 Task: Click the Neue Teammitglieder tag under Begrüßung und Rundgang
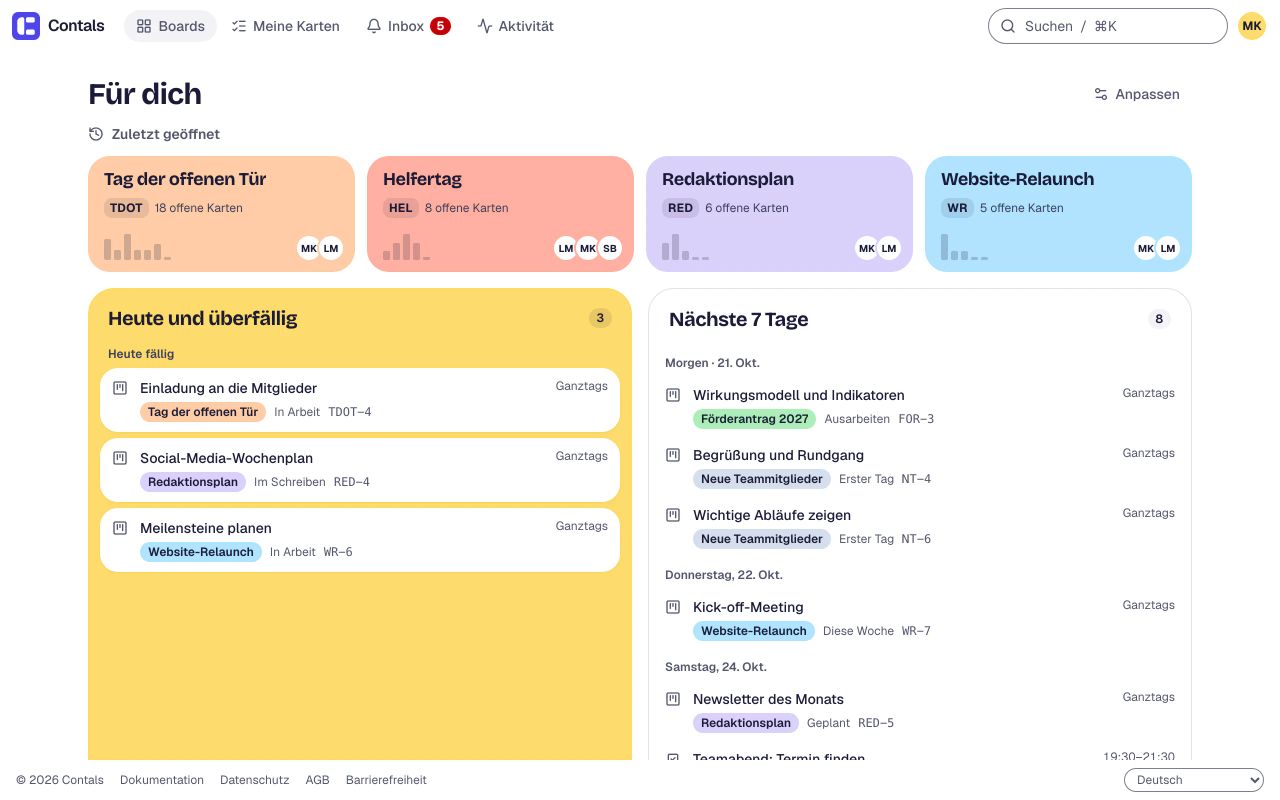pyautogui.click(x=762, y=479)
